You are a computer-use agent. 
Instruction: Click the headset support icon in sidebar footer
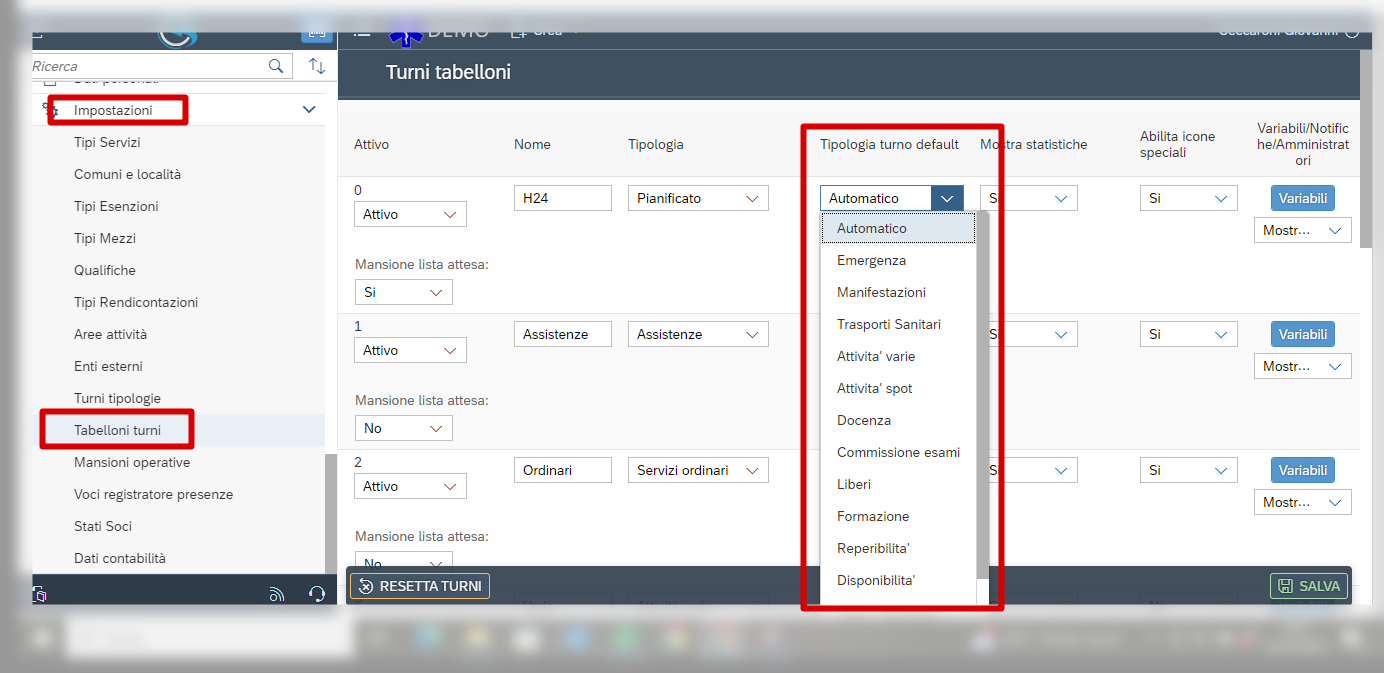click(317, 594)
